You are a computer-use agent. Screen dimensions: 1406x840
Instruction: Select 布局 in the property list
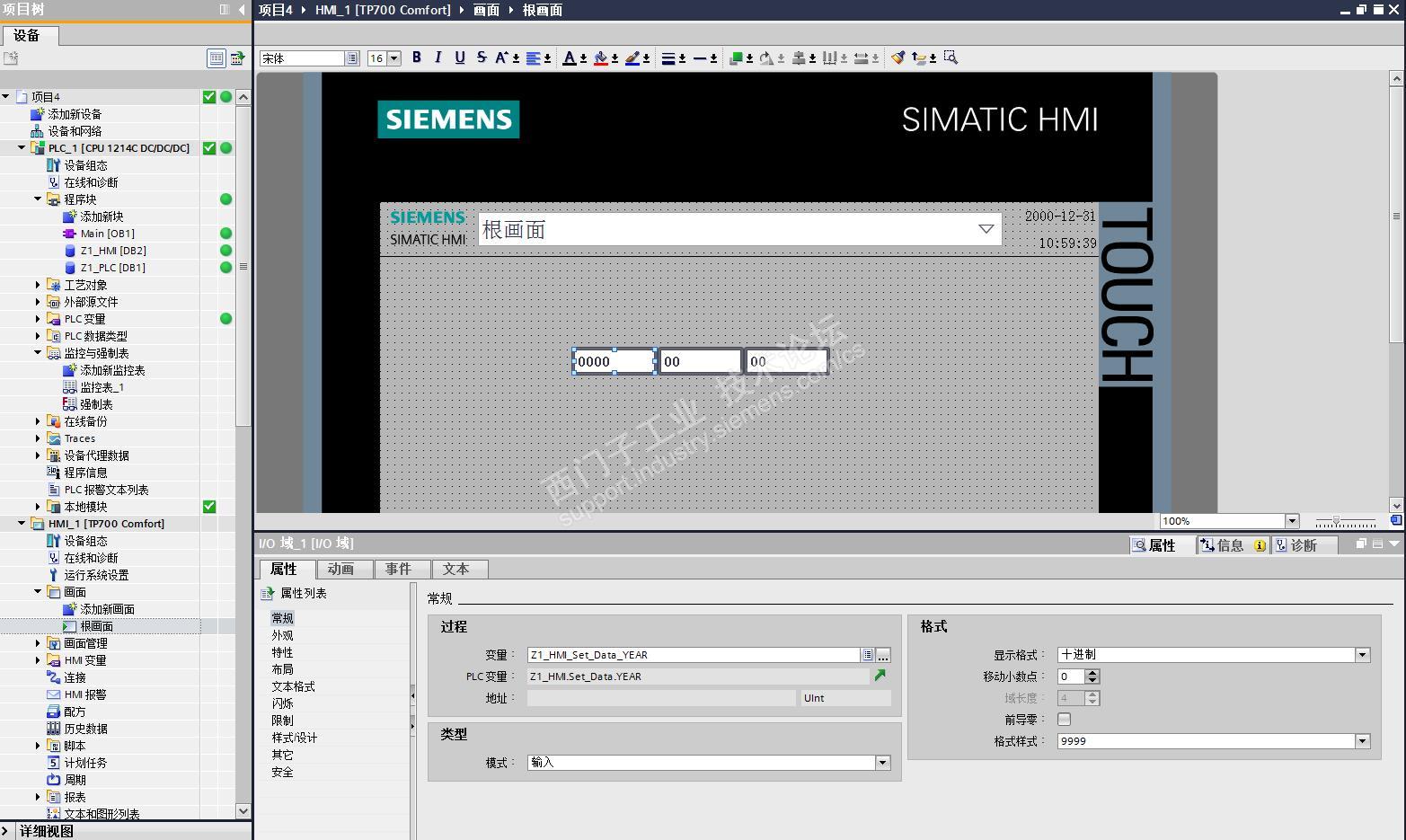point(283,669)
